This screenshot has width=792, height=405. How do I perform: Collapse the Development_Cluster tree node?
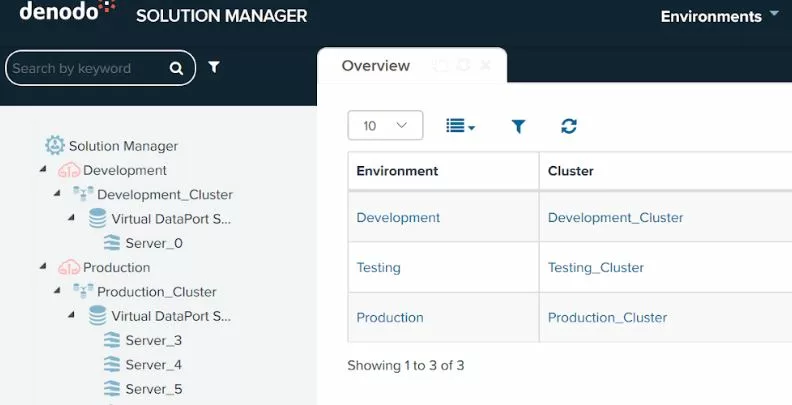[58, 193]
